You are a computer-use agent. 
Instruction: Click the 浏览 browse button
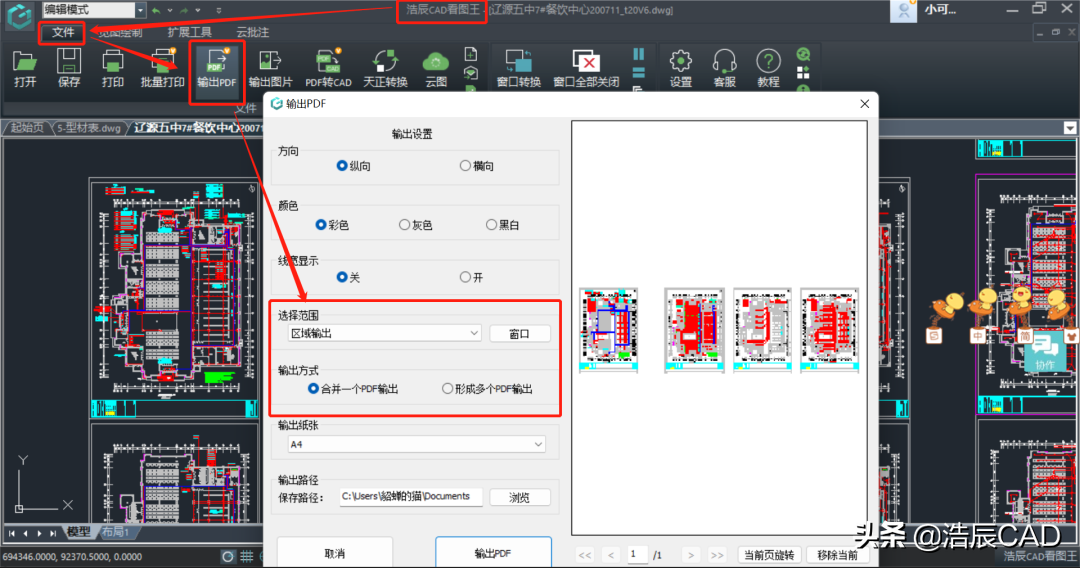click(520, 497)
